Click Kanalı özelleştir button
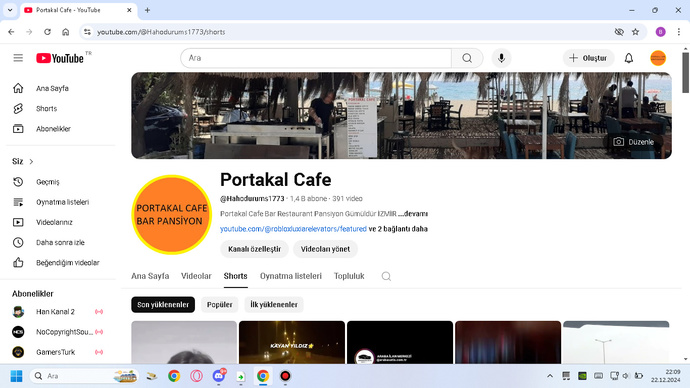This screenshot has width=690, height=388. tap(254, 249)
